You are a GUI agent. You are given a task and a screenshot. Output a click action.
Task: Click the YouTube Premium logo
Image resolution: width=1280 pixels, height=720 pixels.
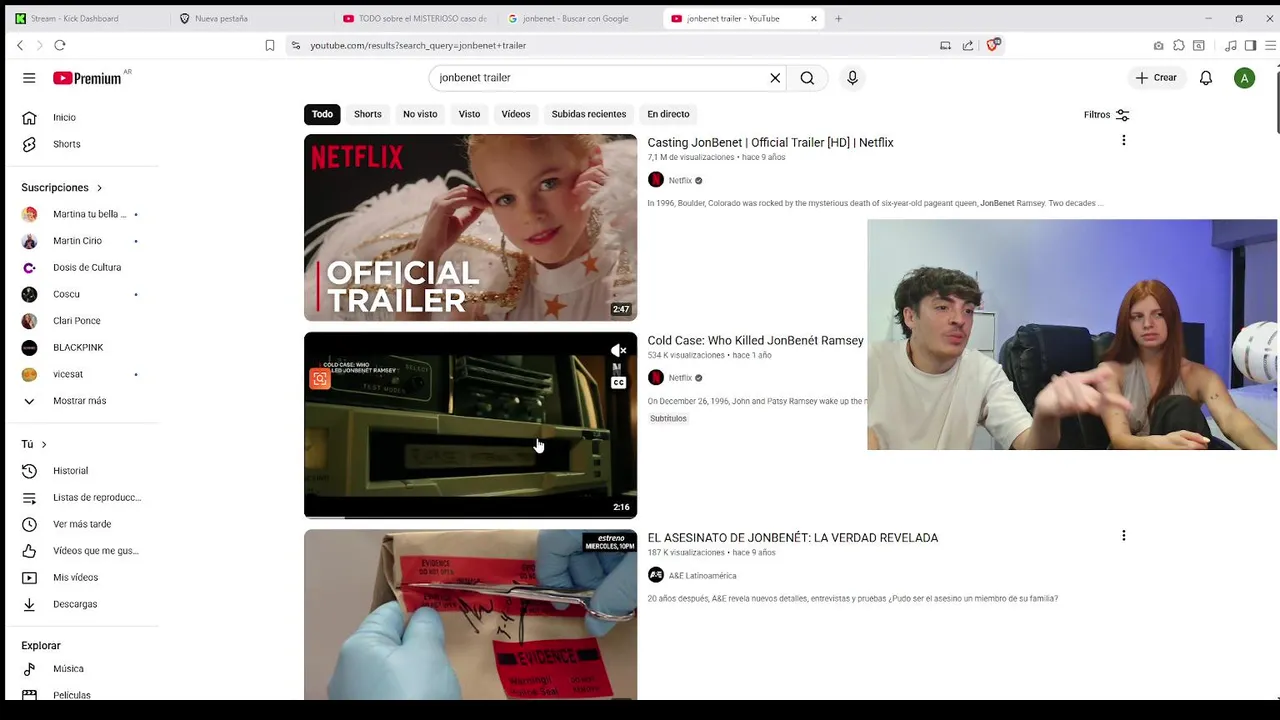click(x=87, y=78)
